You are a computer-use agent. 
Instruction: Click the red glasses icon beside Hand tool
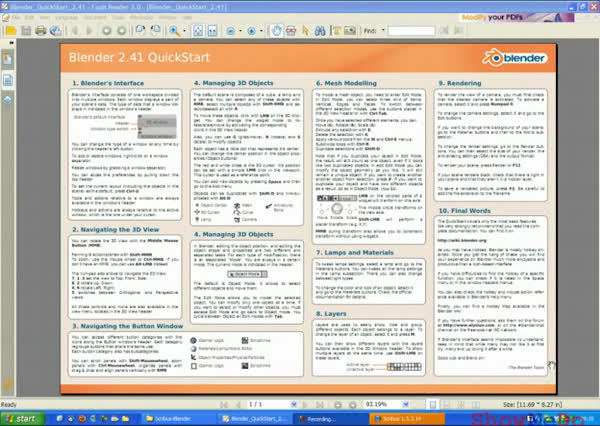291,31
